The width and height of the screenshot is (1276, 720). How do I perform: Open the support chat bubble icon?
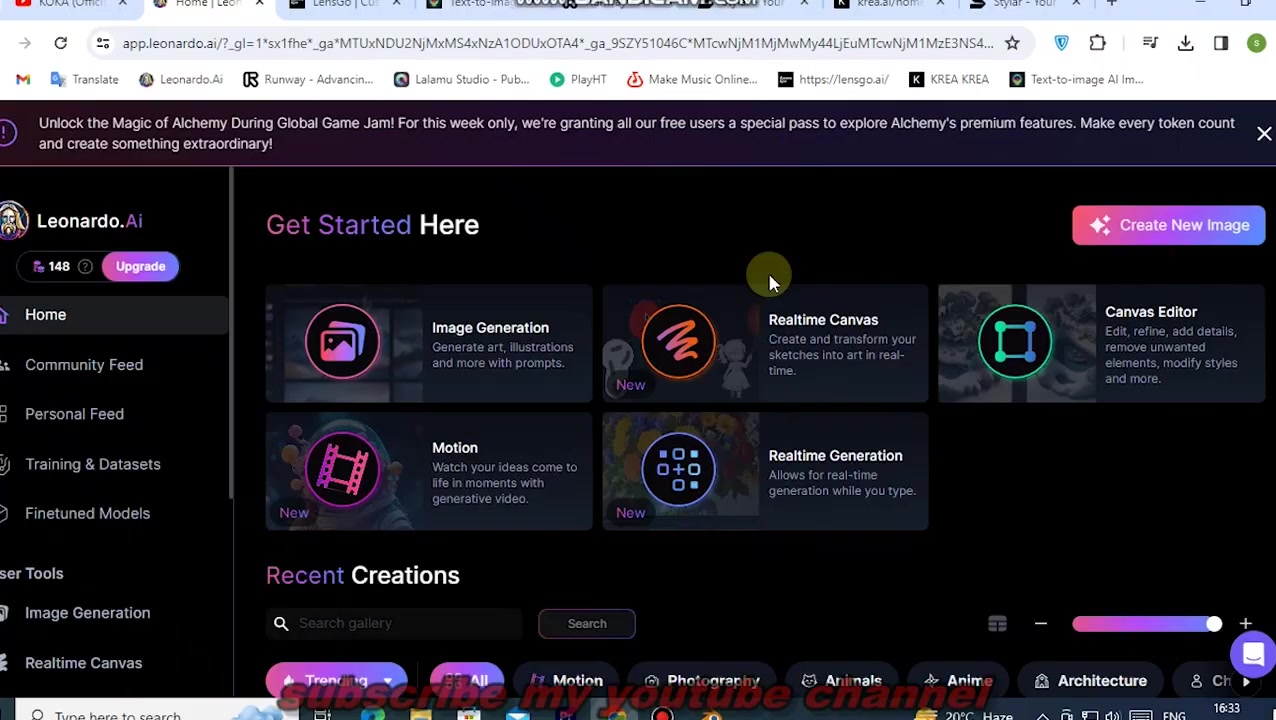(1253, 655)
